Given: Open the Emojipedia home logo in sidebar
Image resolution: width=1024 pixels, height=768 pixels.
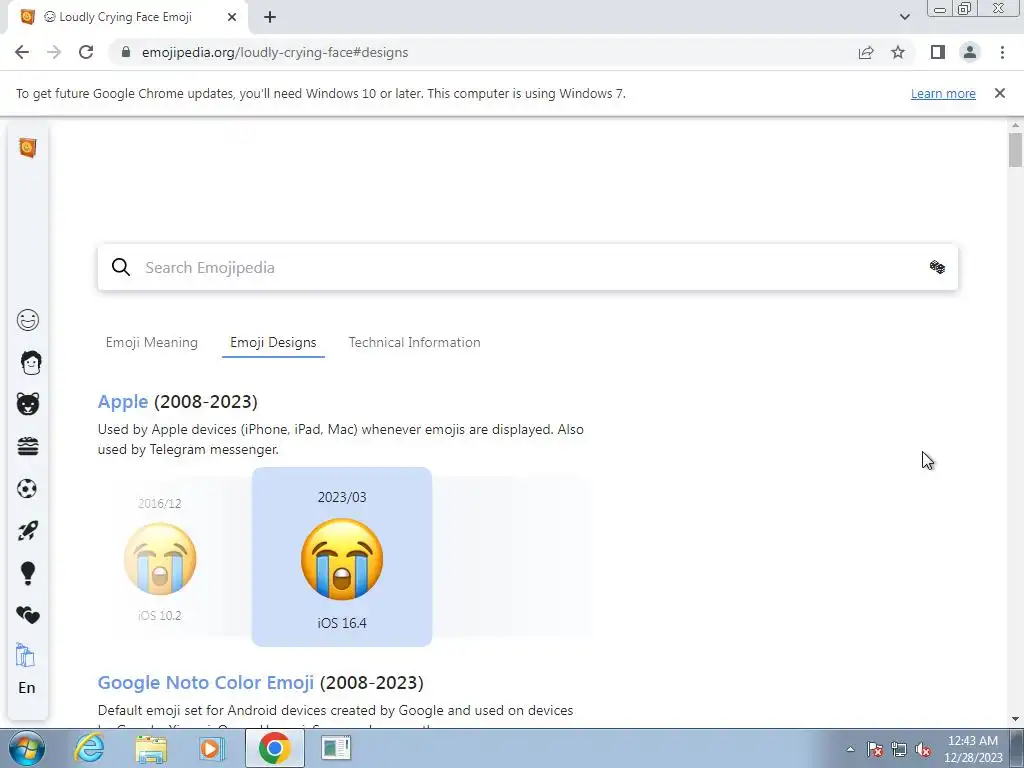Looking at the screenshot, I should 27,148.
